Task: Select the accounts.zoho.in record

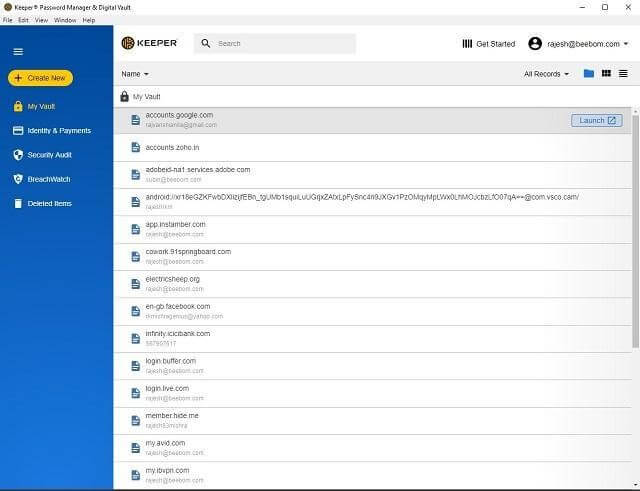Action: [x=373, y=147]
